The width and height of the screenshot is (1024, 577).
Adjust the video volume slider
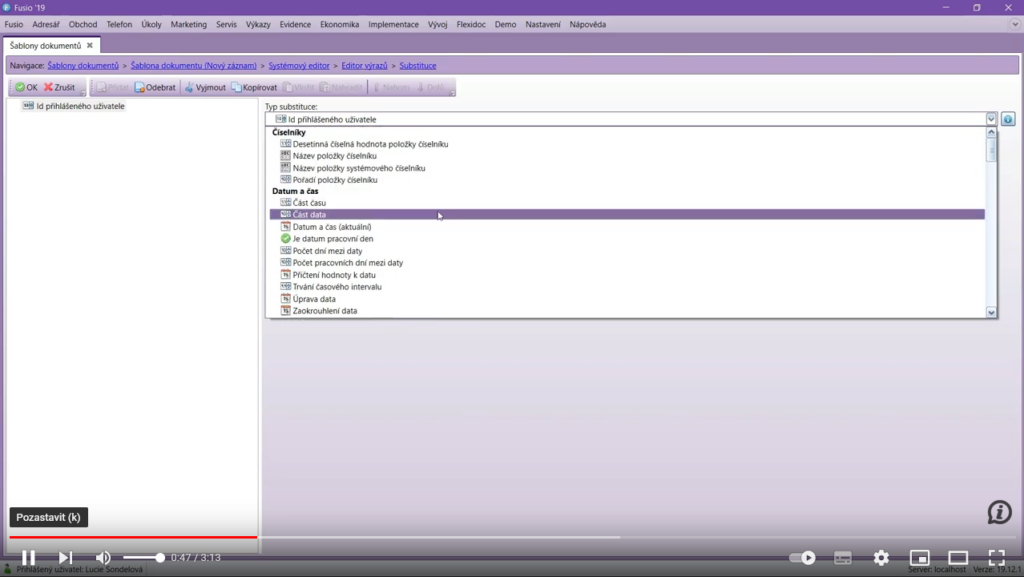142,557
